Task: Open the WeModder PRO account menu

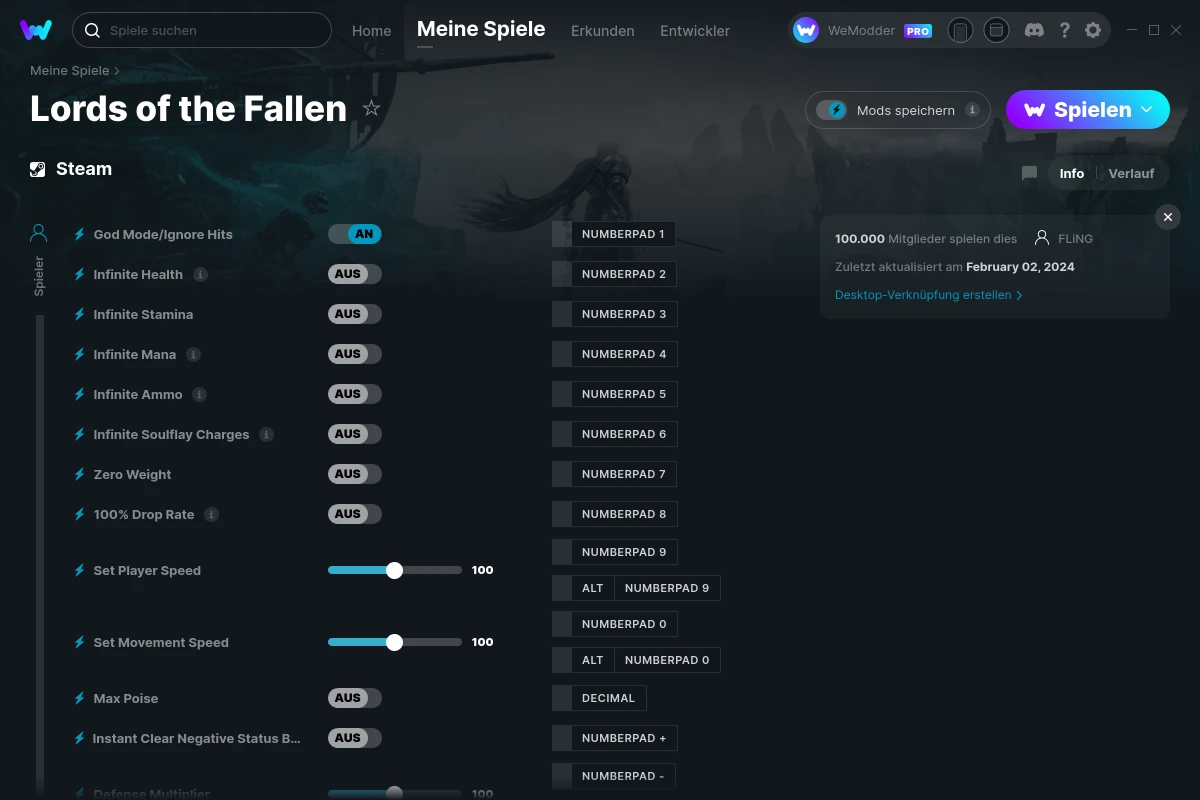Action: click(862, 30)
